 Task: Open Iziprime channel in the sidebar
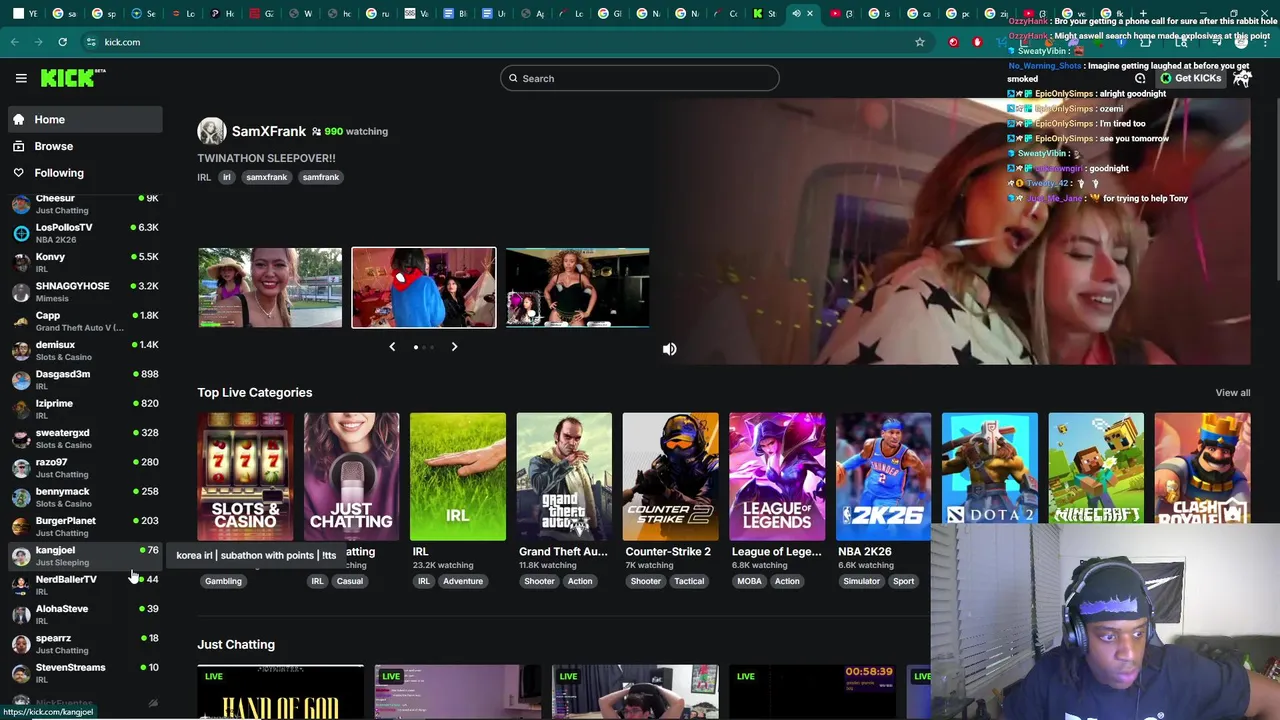coord(85,409)
